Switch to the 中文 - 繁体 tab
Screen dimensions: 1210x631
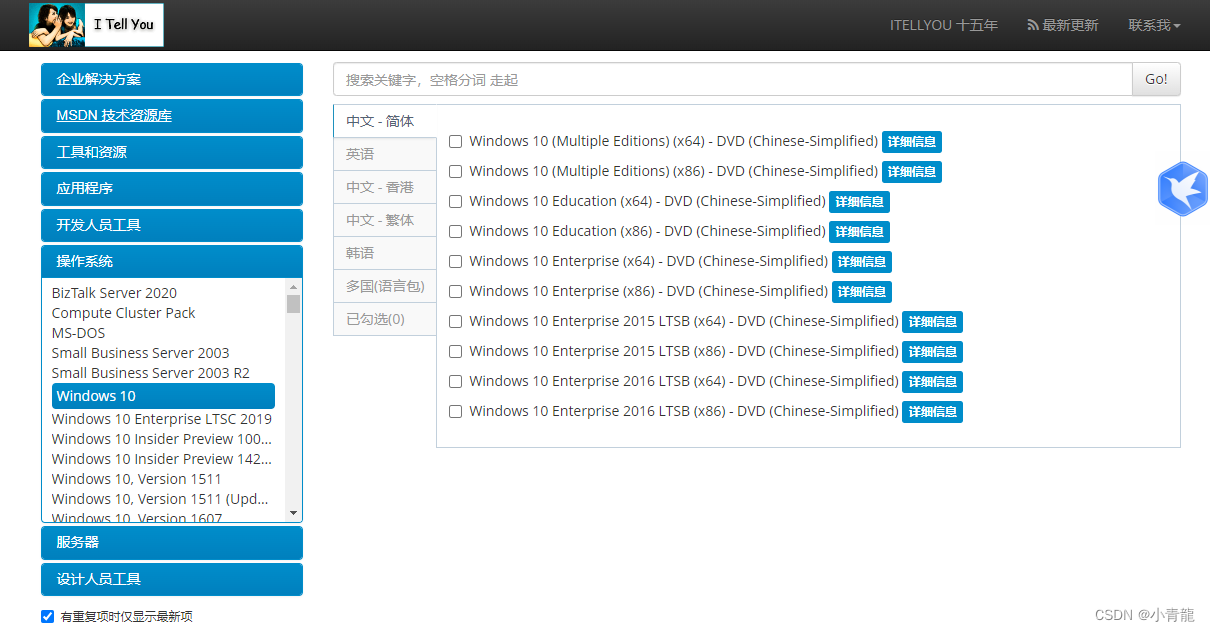385,220
